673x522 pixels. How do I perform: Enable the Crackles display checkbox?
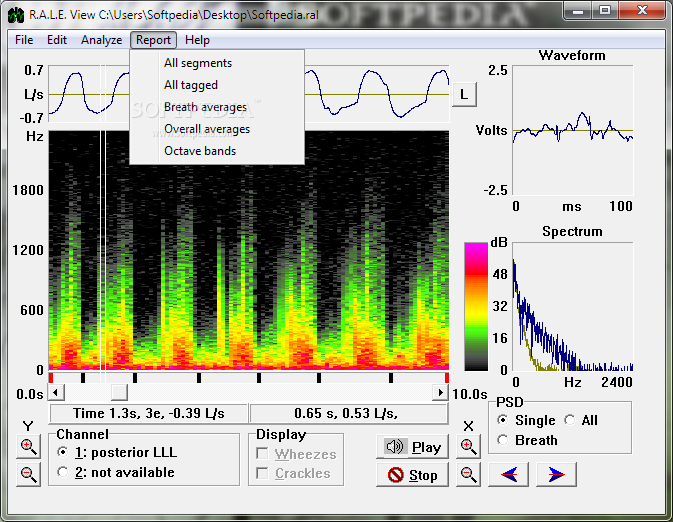[x=293, y=473]
